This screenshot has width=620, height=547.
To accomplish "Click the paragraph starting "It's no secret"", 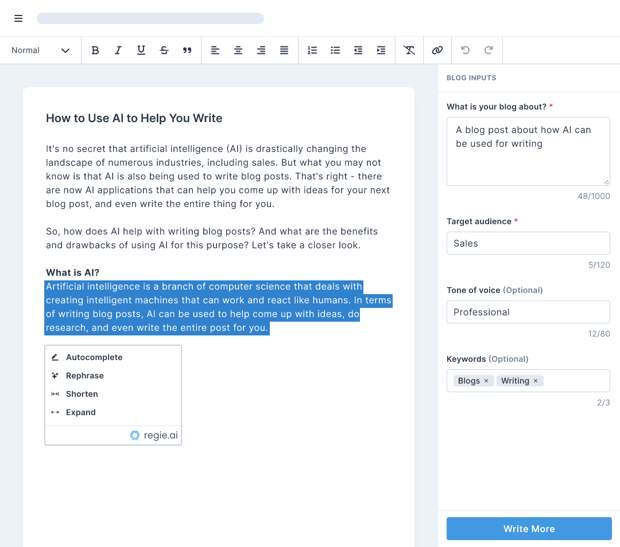I will tap(218, 176).
